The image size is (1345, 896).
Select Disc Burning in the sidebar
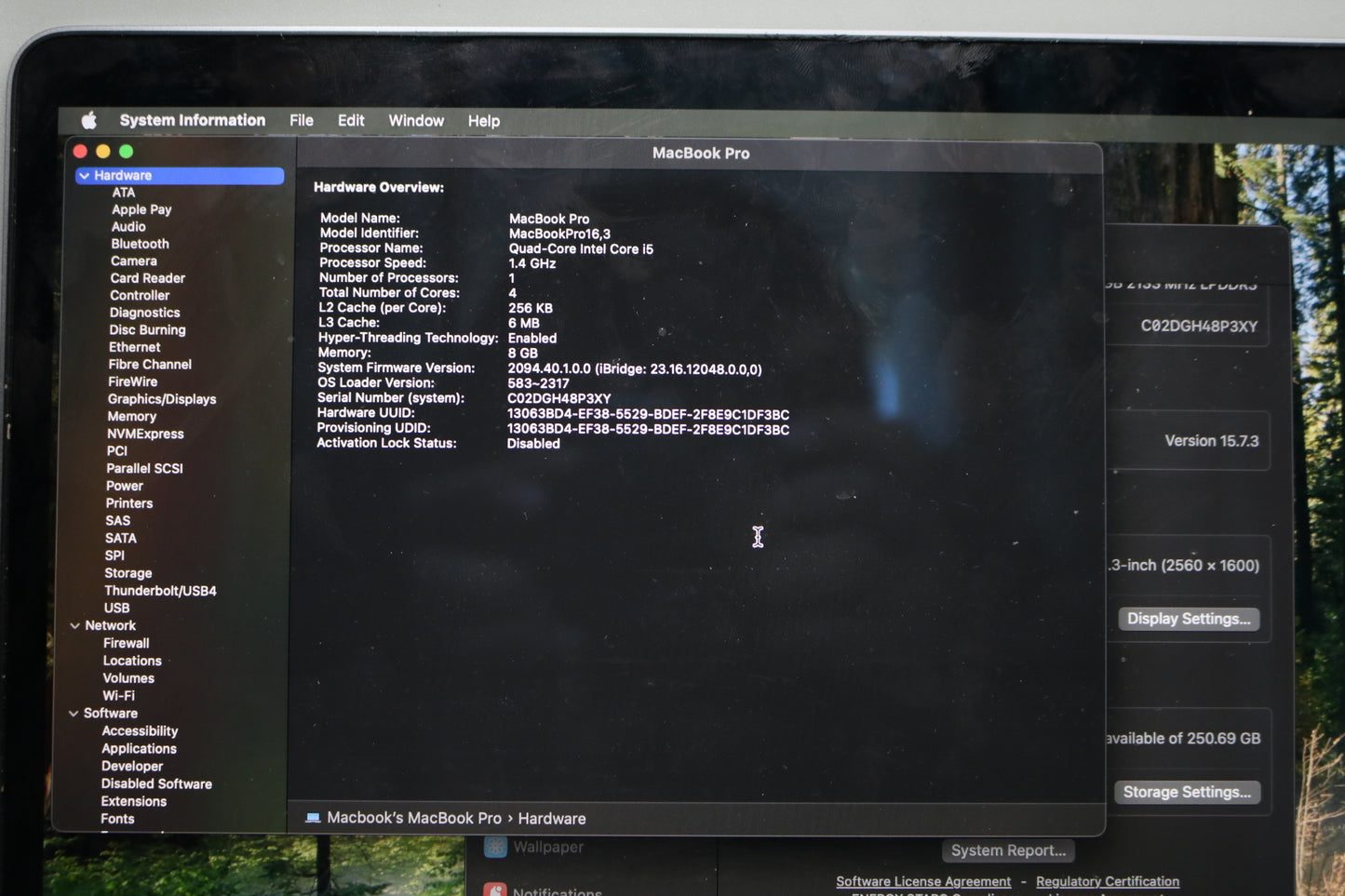coord(147,329)
